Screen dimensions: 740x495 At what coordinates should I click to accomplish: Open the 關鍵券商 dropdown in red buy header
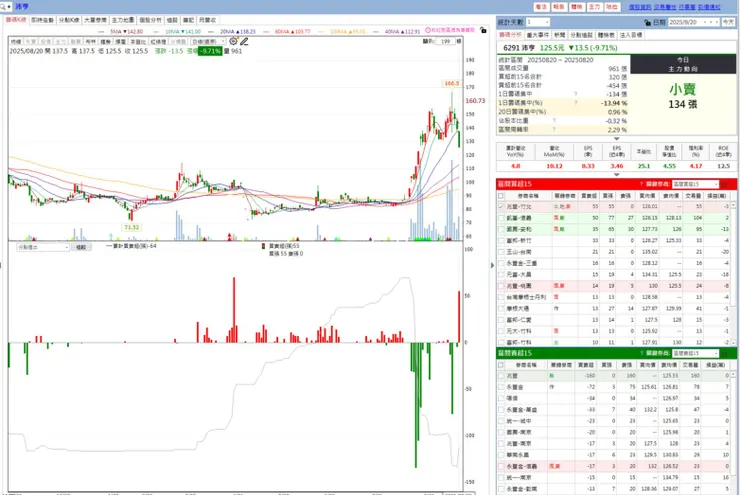pyautogui.click(x=695, y=184)
